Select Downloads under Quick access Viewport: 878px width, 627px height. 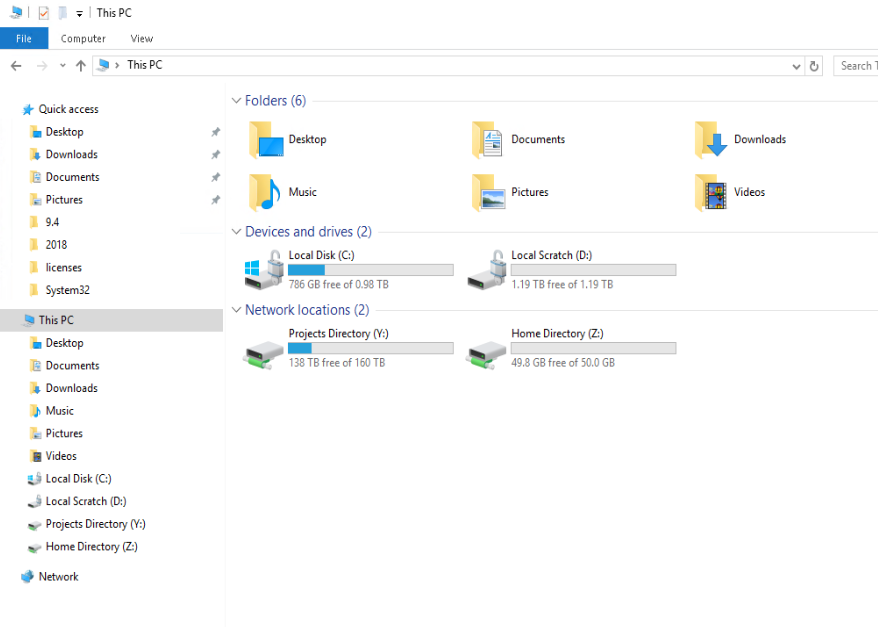tap(72, 155)
